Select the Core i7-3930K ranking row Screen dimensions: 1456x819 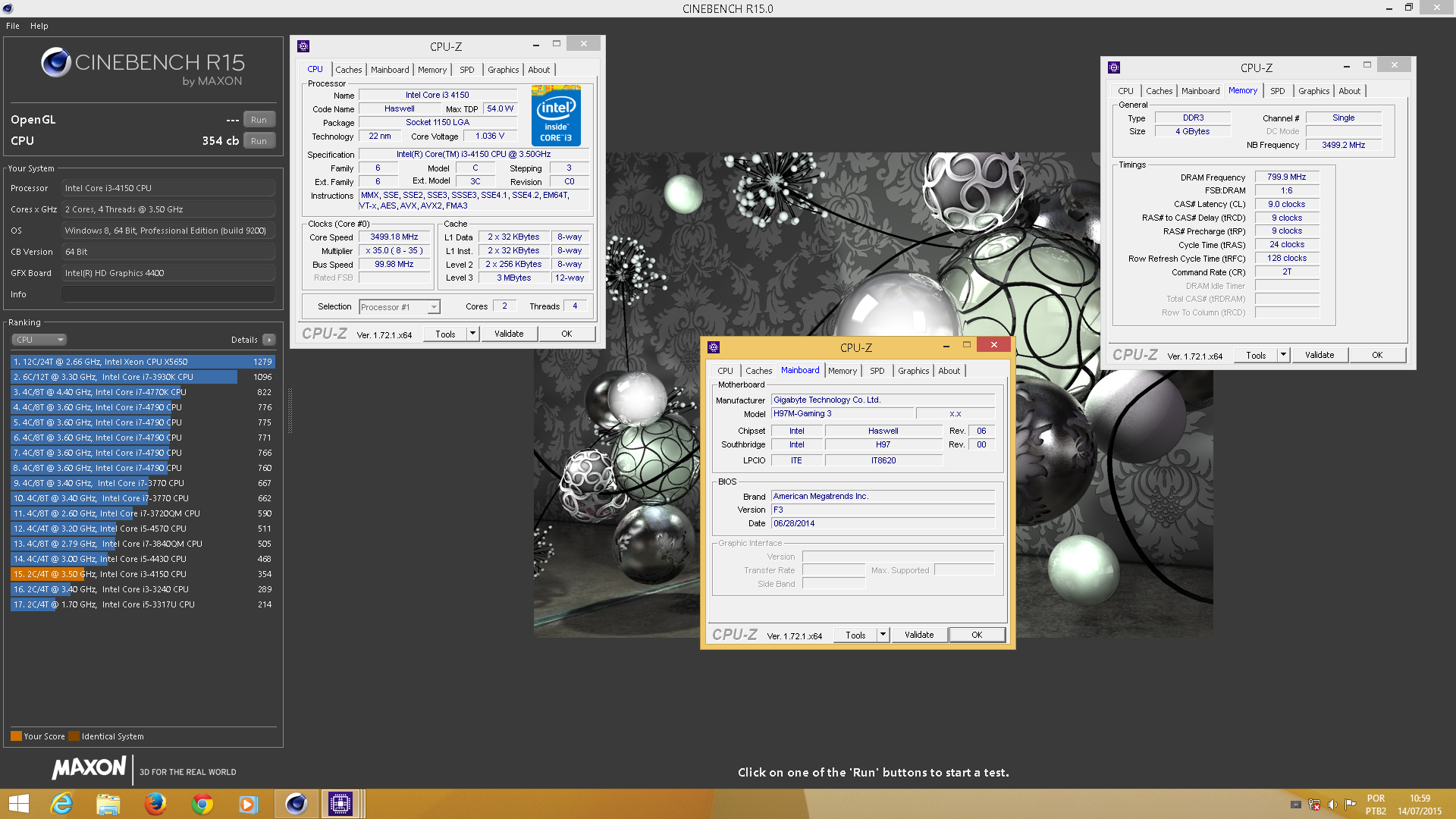143,377
